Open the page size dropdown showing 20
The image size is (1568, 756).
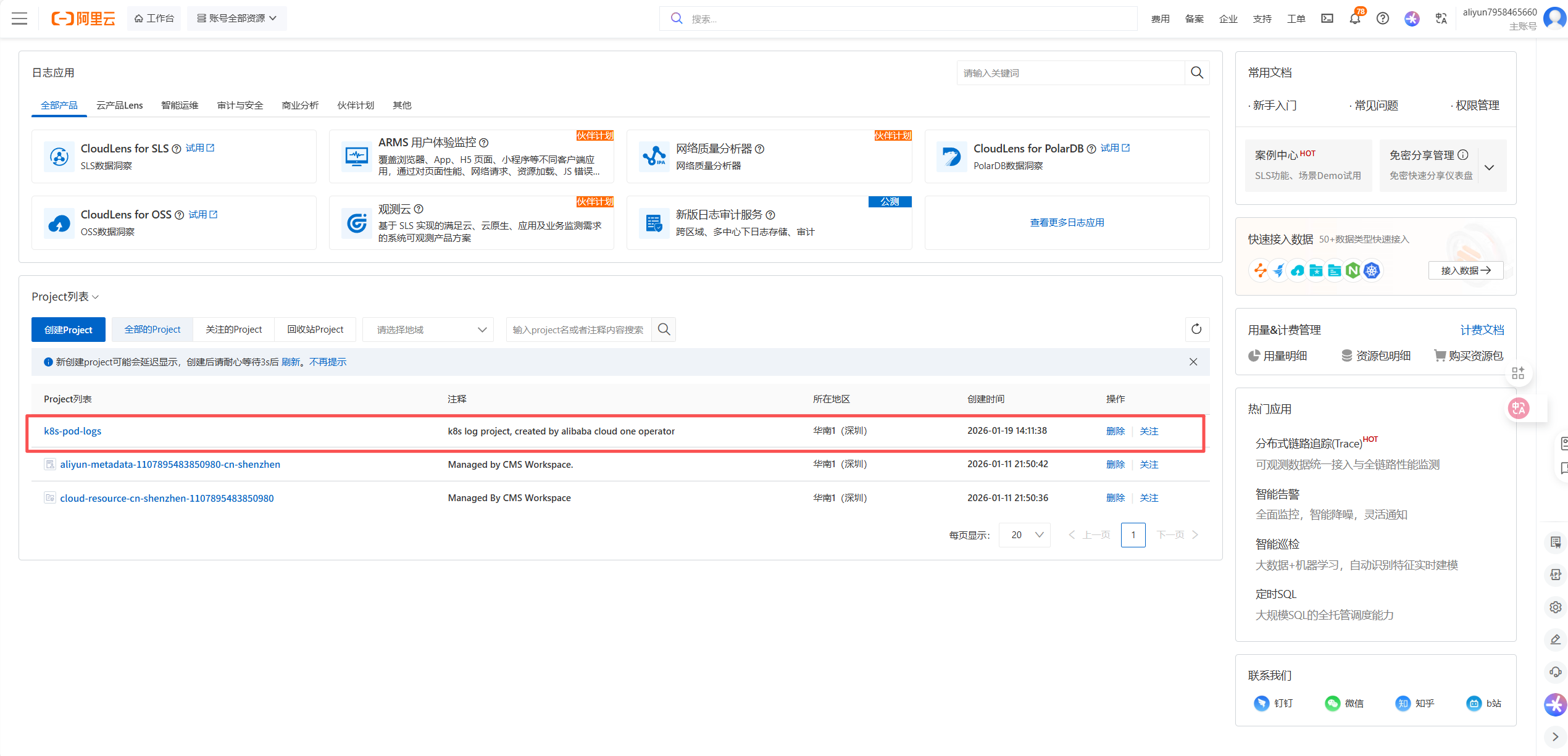coord(1025,535)
